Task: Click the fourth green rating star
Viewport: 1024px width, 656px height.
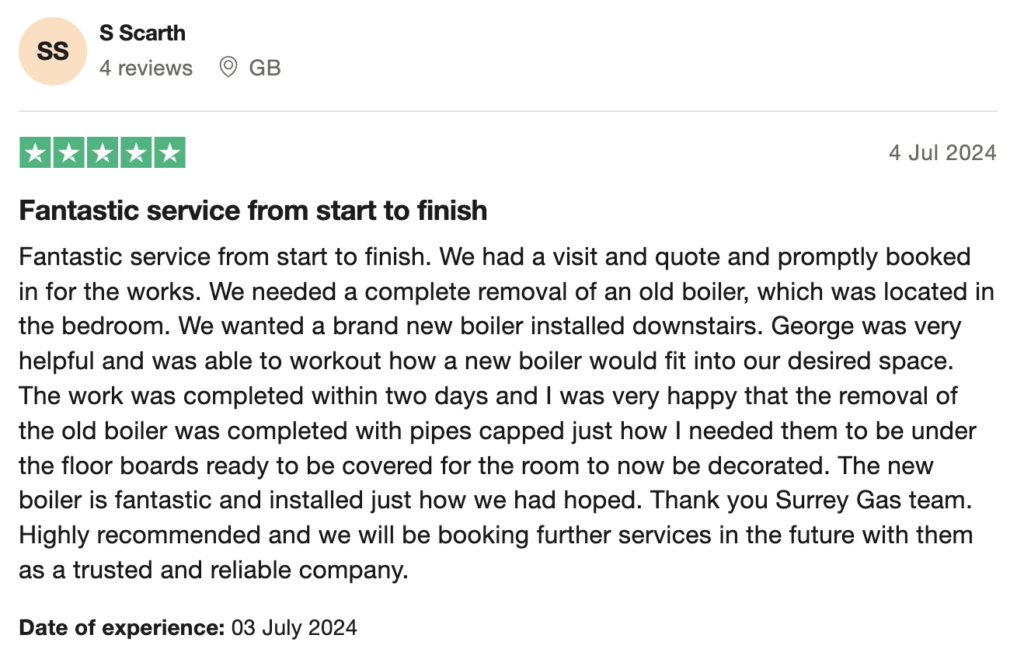Action: (x=136, y=153)
